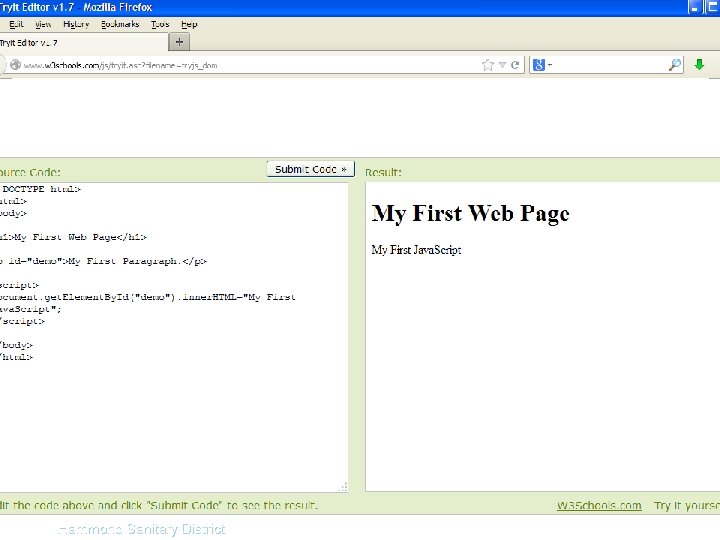The width and height of the screenshot is (720, 540).
Task: Open the Help menu
Action: tap(189, 24)
